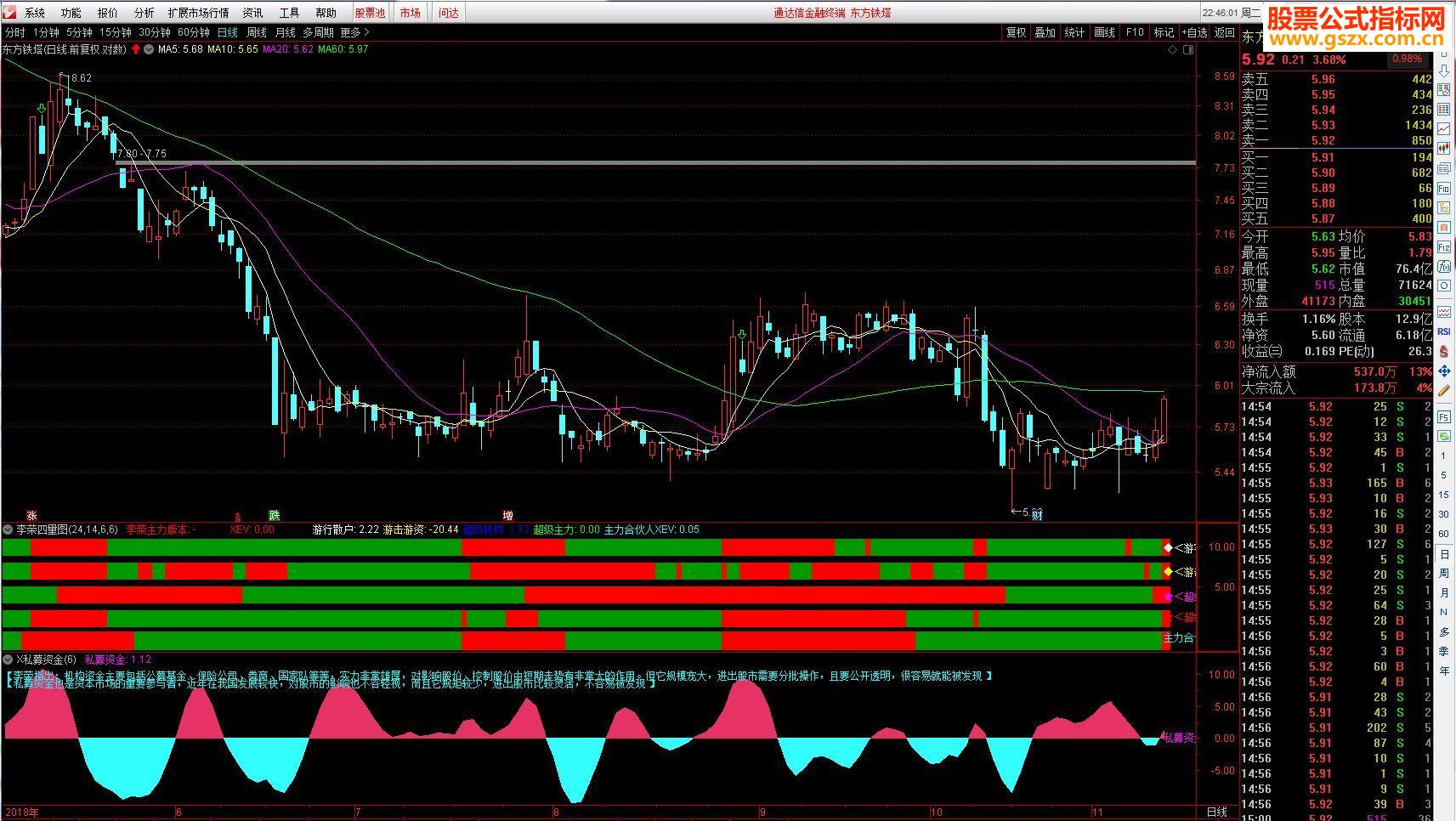Open the blue four-arrow move icon

click(x=1444, y=371)
